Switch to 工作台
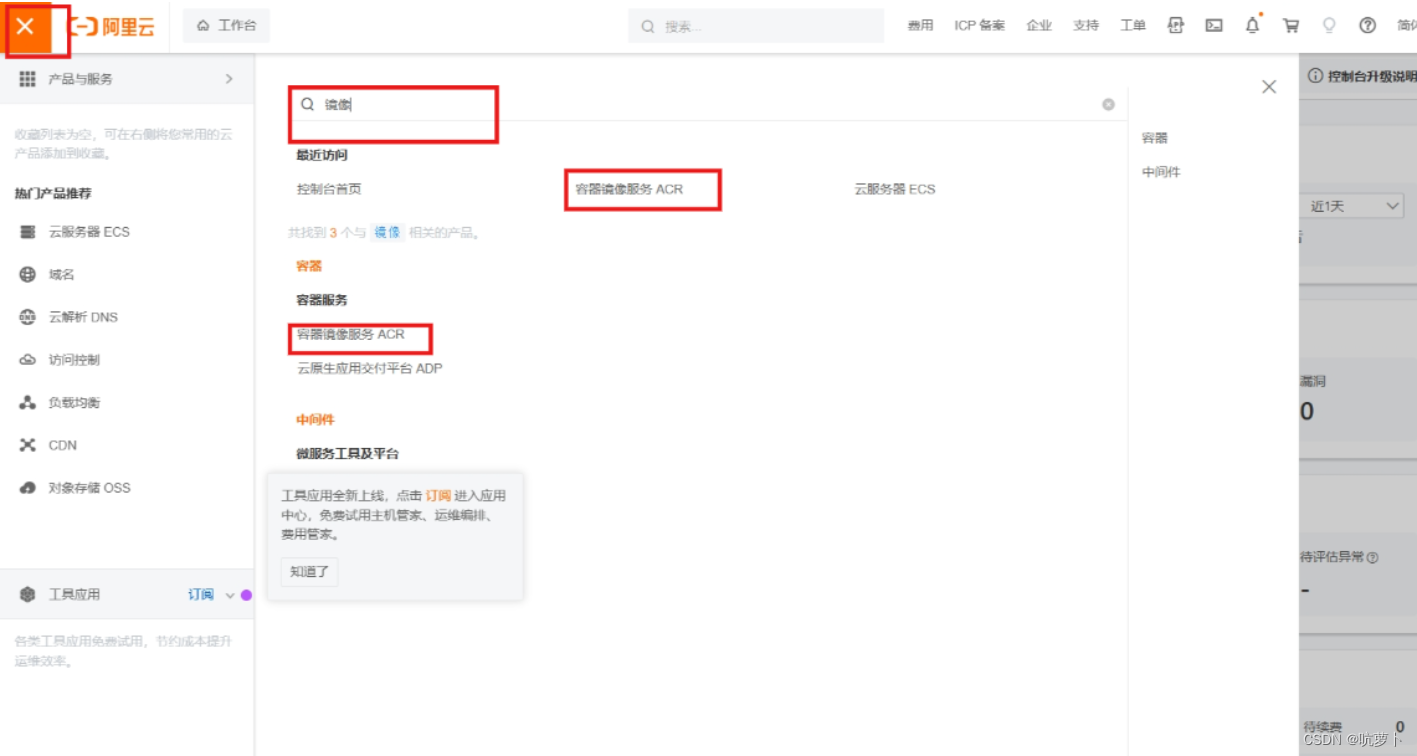The height and width of the screenshot is (756, 1417). pos(226,25)
